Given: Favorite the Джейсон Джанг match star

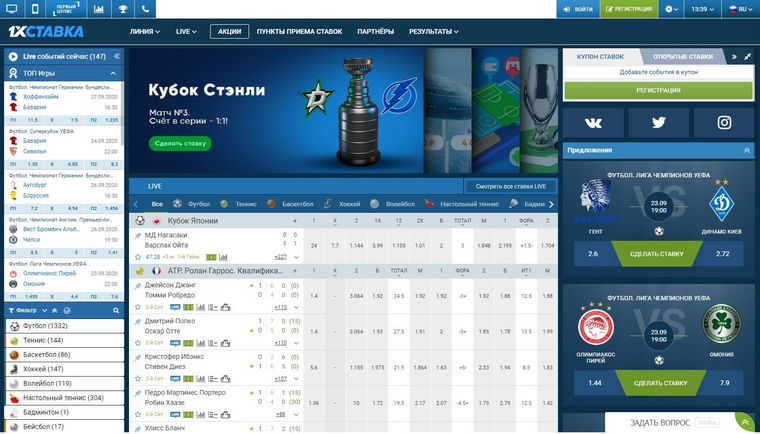Looking at the screenshot, I should (138, 307).
